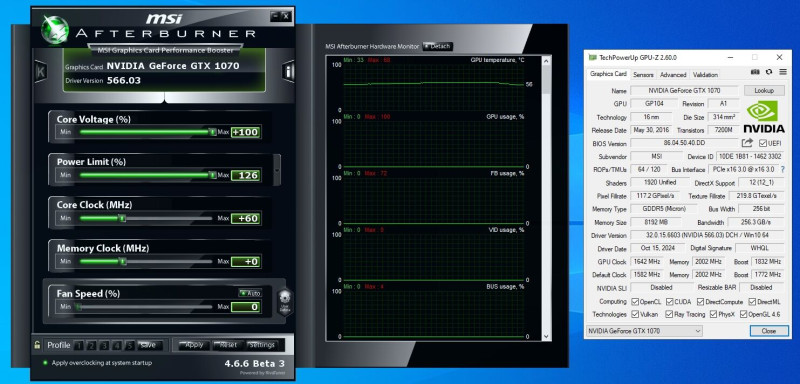The image size is (800, 384).
Task: Open Kombustor via the K side button
Action: click(x=40, y=71)
